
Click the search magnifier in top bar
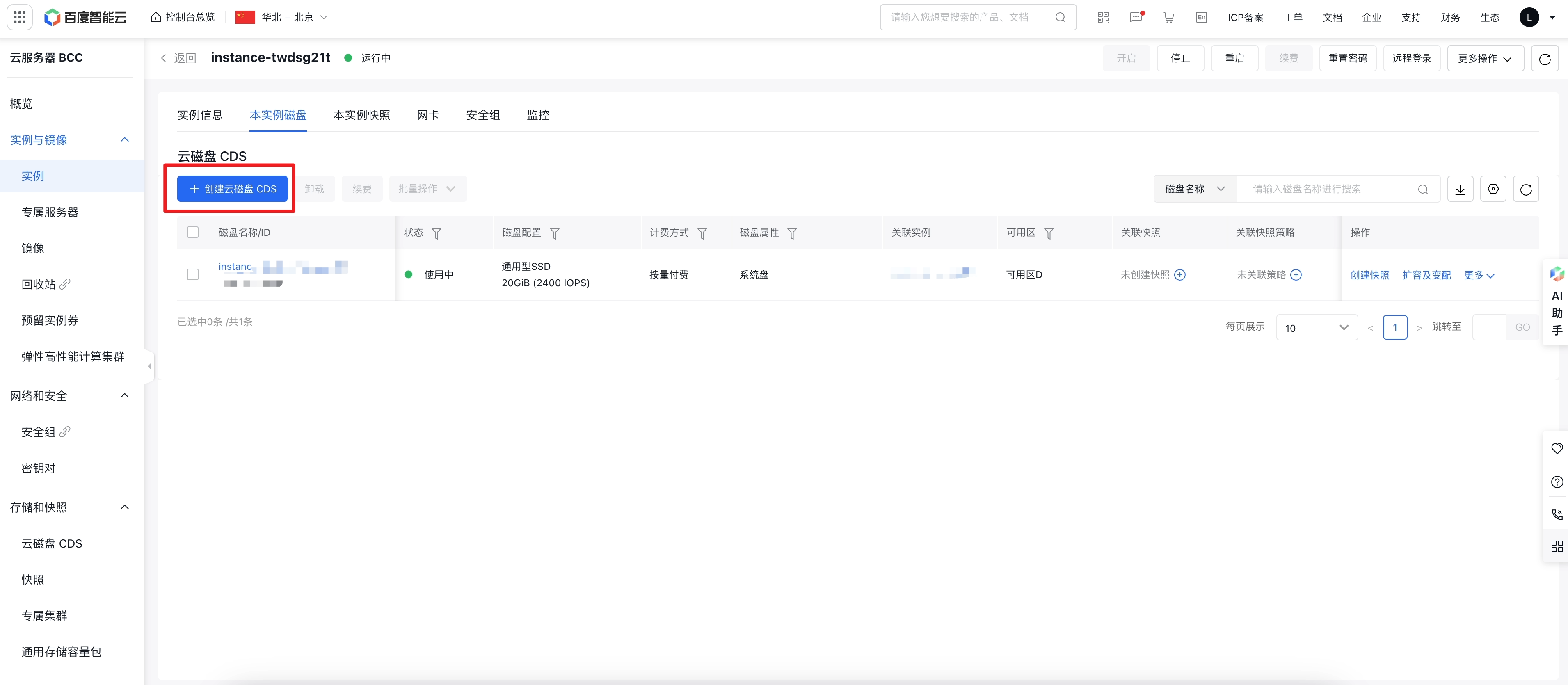(x=1060, y=17)
